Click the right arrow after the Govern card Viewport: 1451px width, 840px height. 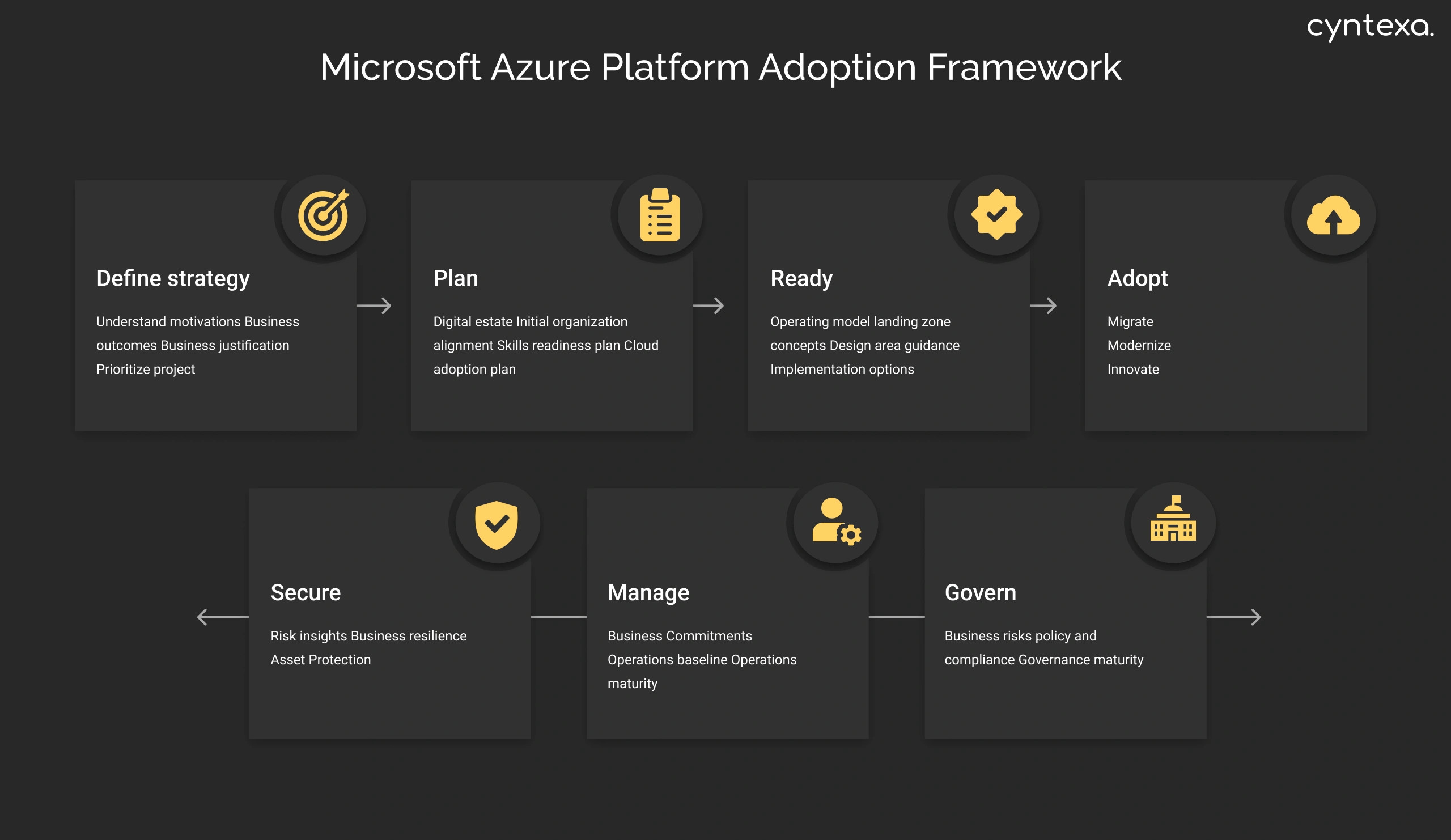[1255, 616]
